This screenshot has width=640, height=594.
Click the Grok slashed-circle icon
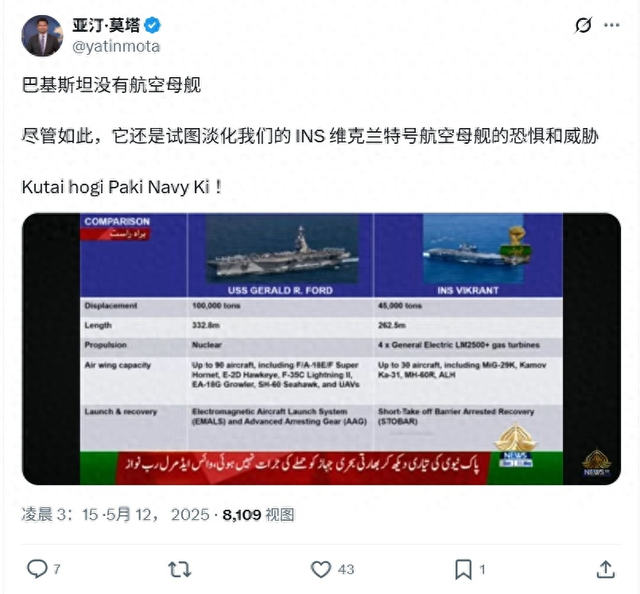point(583,25)
